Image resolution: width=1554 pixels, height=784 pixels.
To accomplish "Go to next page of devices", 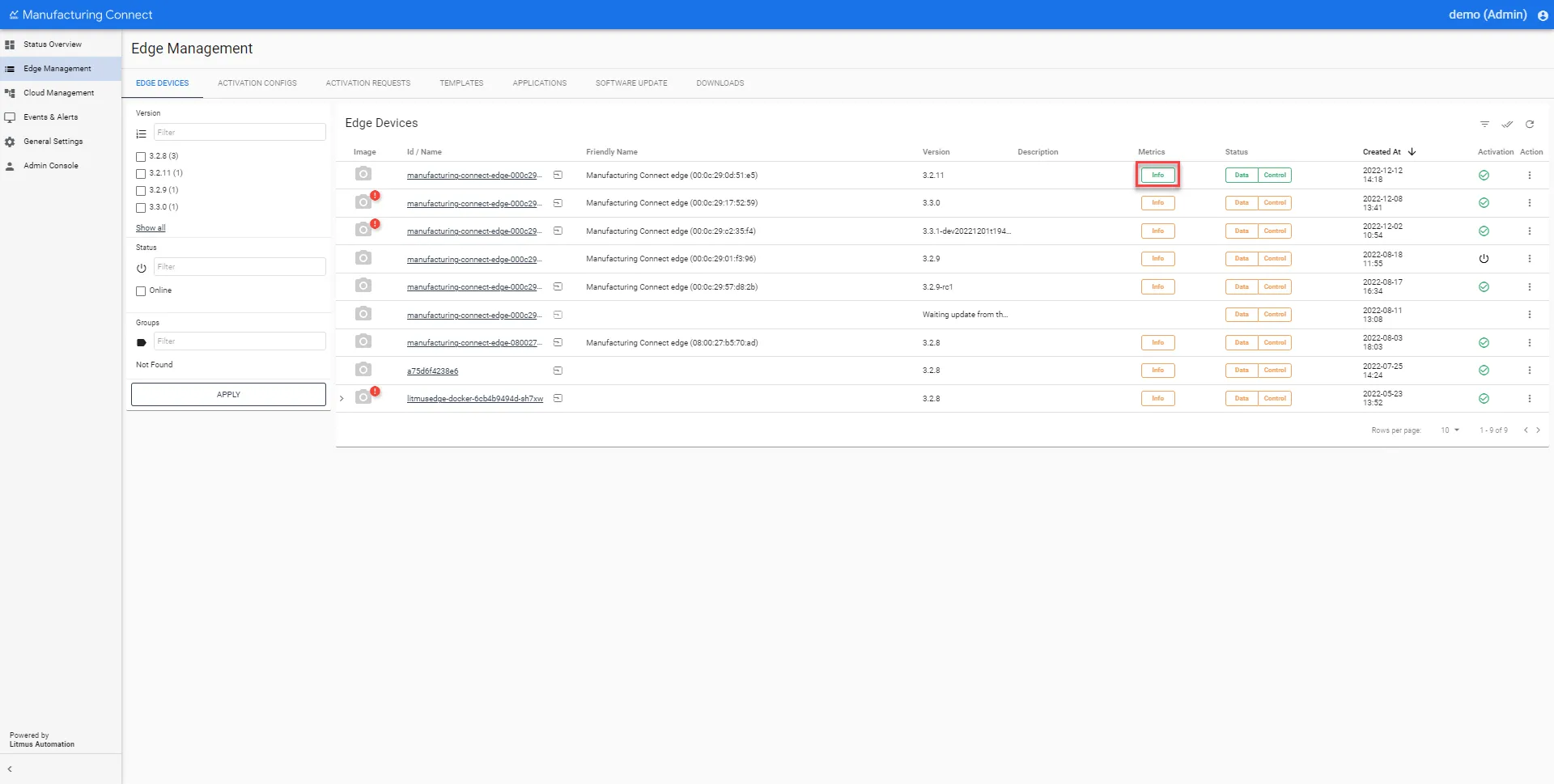I will click(x=1538, y=430).
